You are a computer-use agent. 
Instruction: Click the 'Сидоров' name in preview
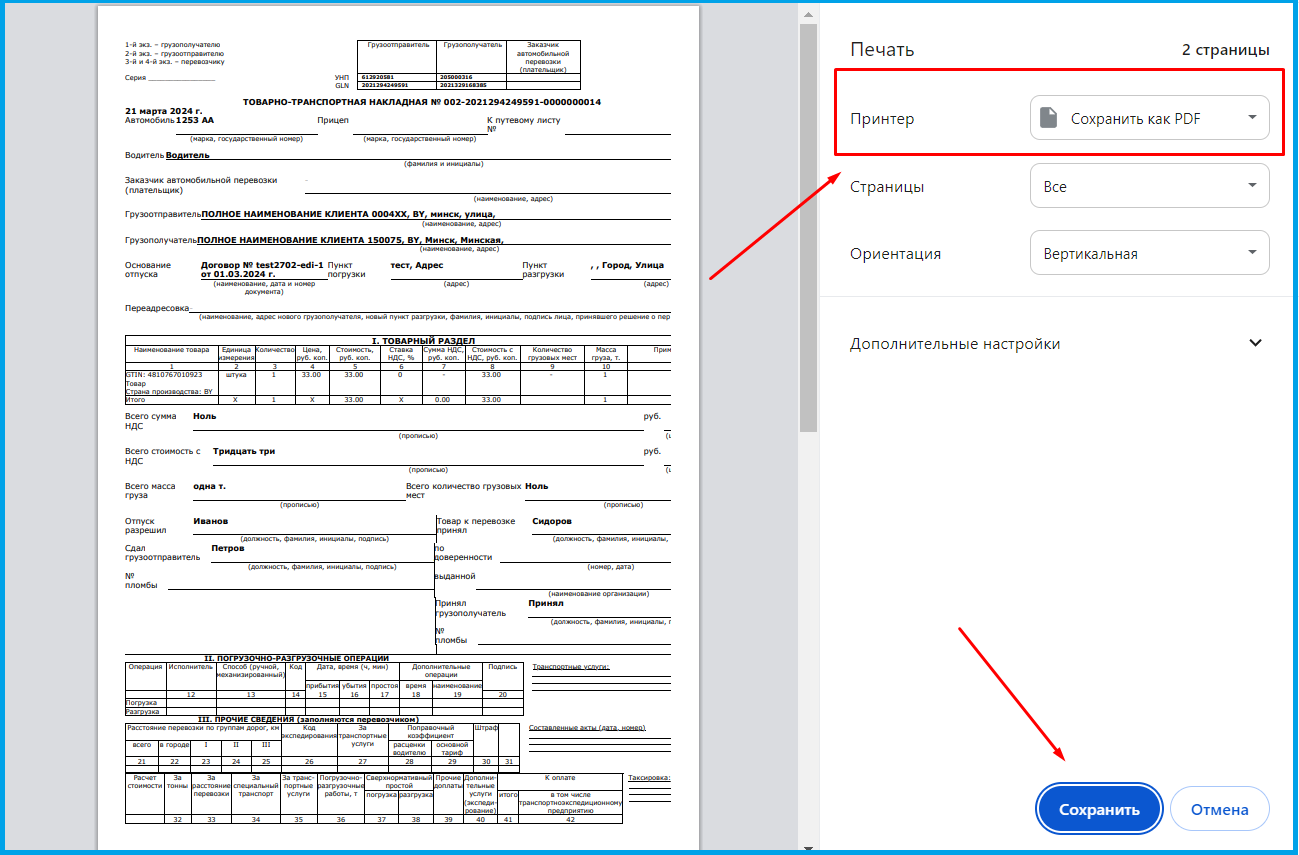click(x=552, y=521)
